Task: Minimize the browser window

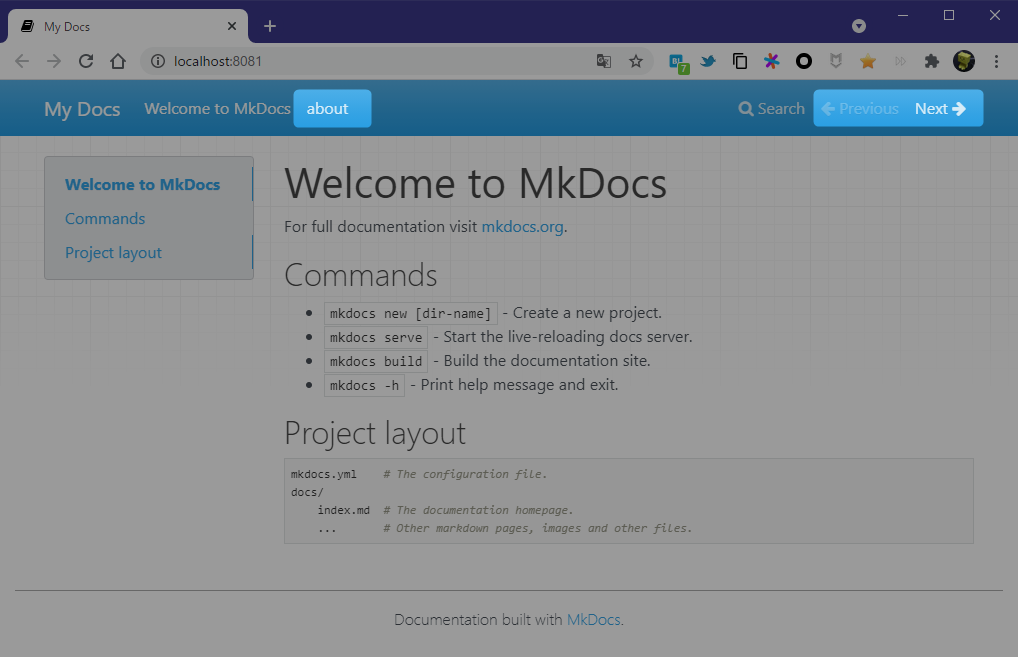Action: click(902, 15)
